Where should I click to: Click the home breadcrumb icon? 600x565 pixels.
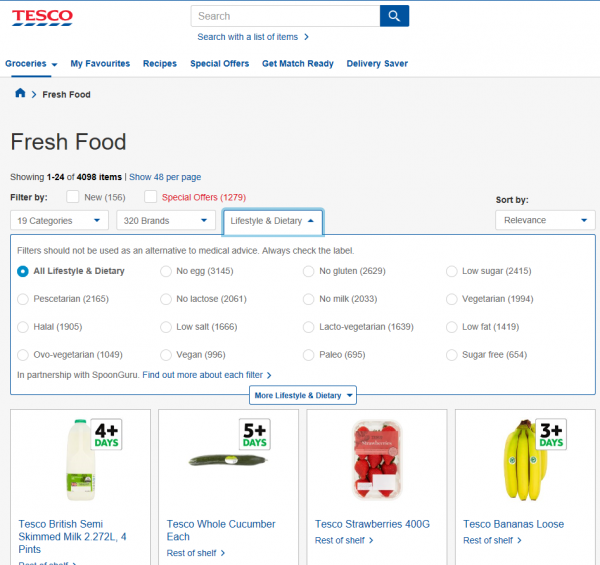[x=20, y=94]
